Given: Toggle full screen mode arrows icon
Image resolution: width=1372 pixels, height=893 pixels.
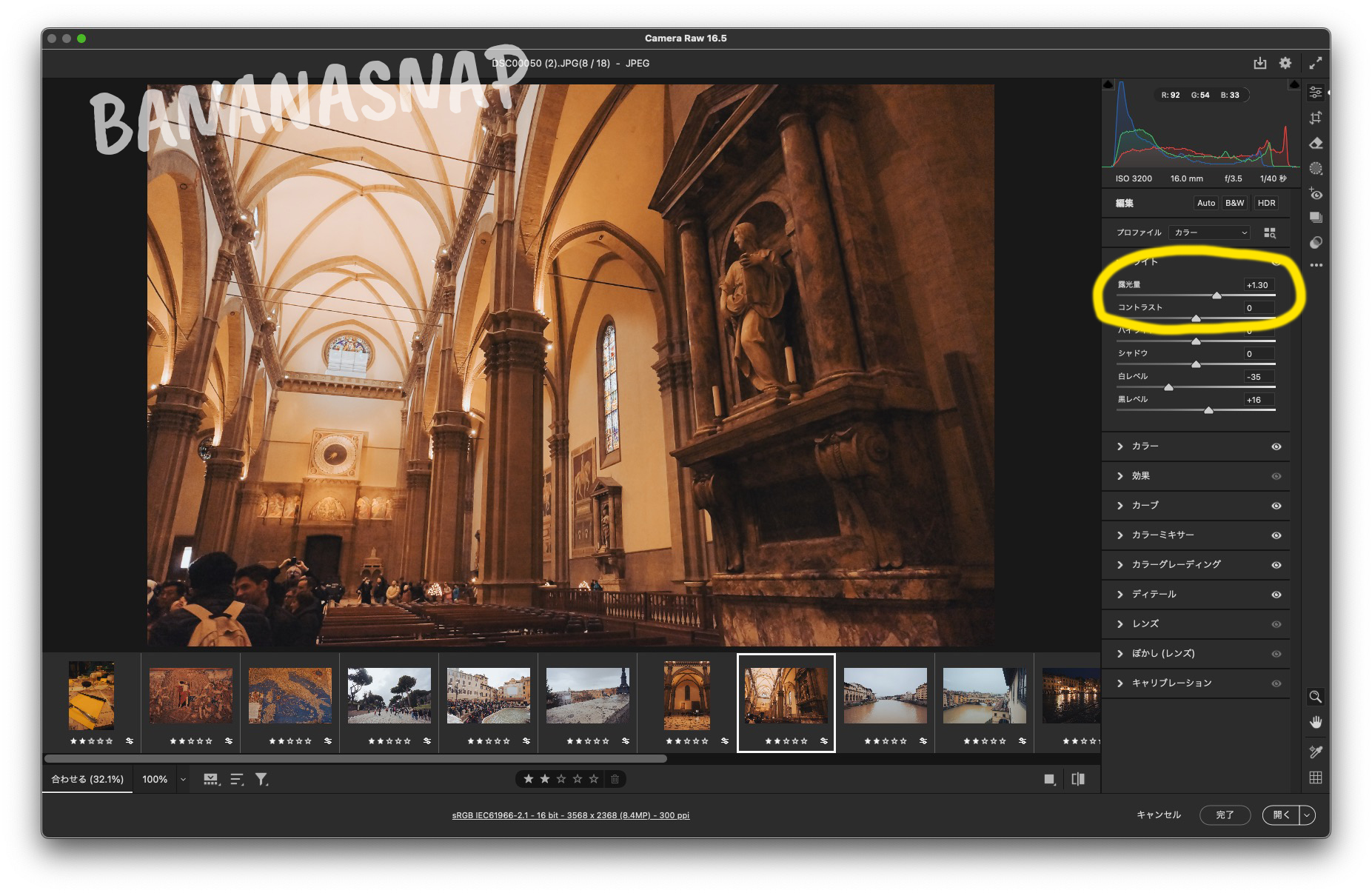Looking at the screenshot, I should (1316, 63).
